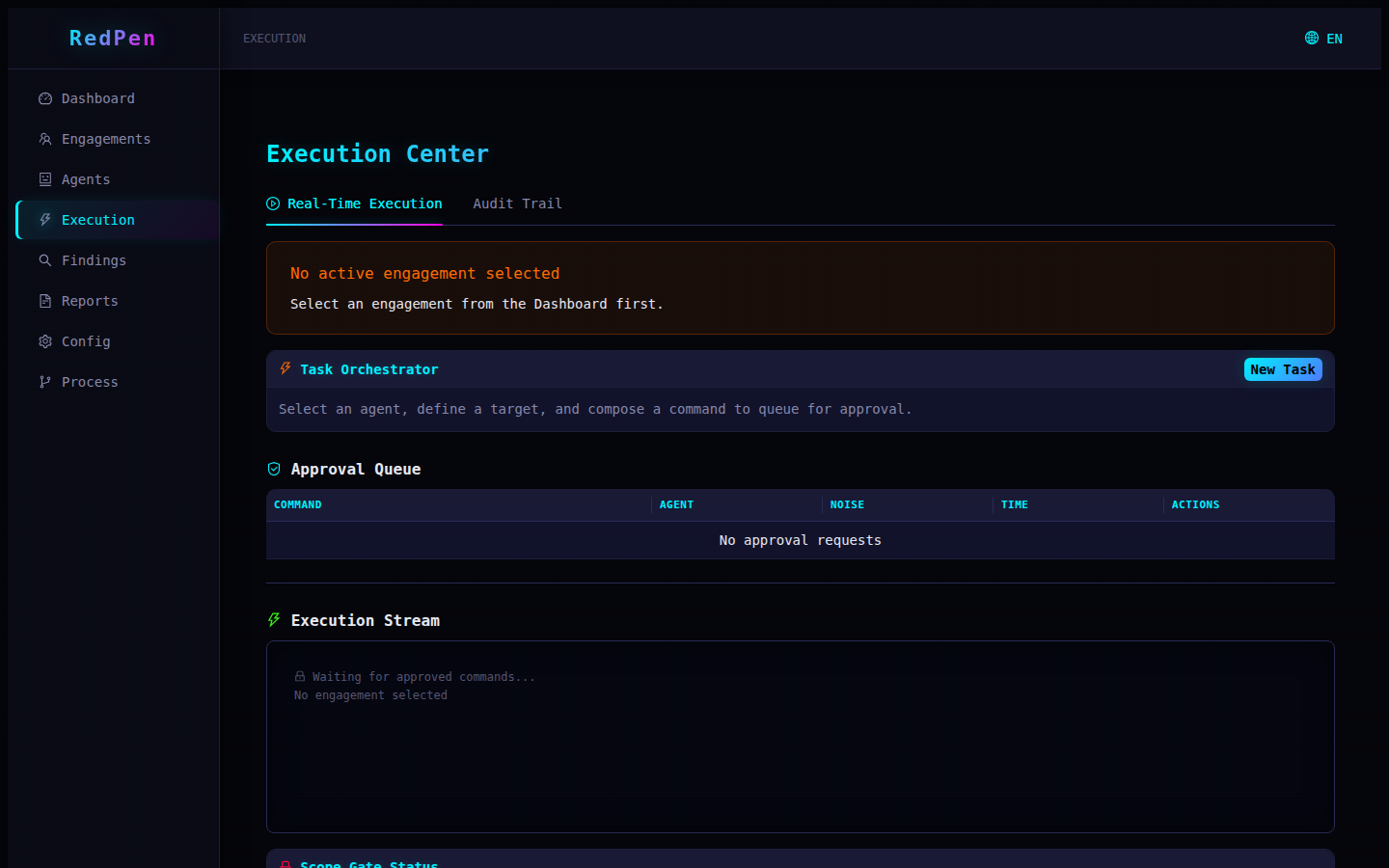Click the play icon on Real-Time Execution tab
Screen dimensions: 1389x868
coord(273,203)
